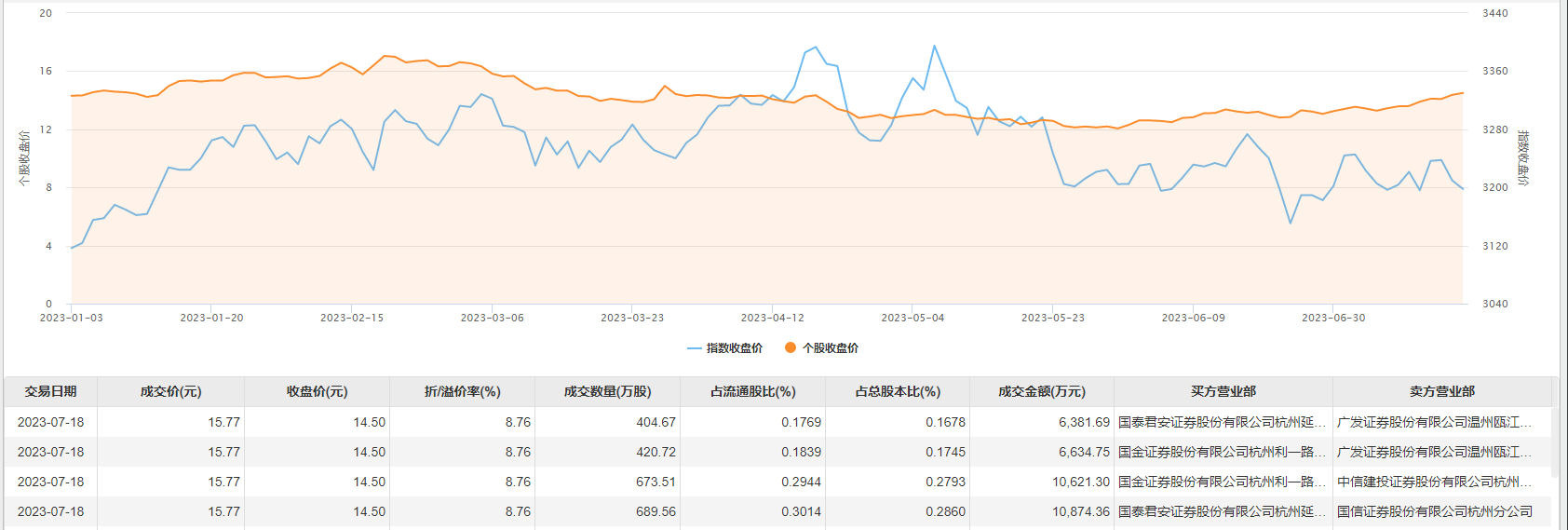Image resolution: width=1568 pixels, height=530 pixels.
Task: Click the 3120 right axis label
Action: click(x=1495, y=246)
